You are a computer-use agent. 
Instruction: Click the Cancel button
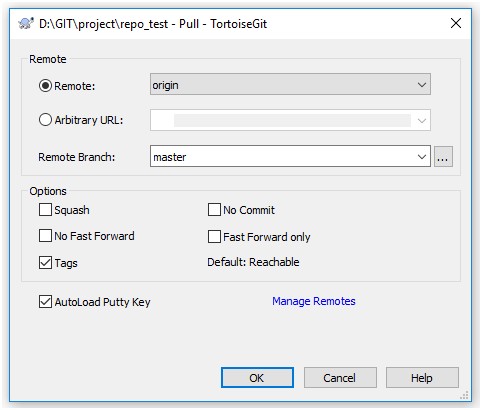pyautogui.click(x=340, y=378)
